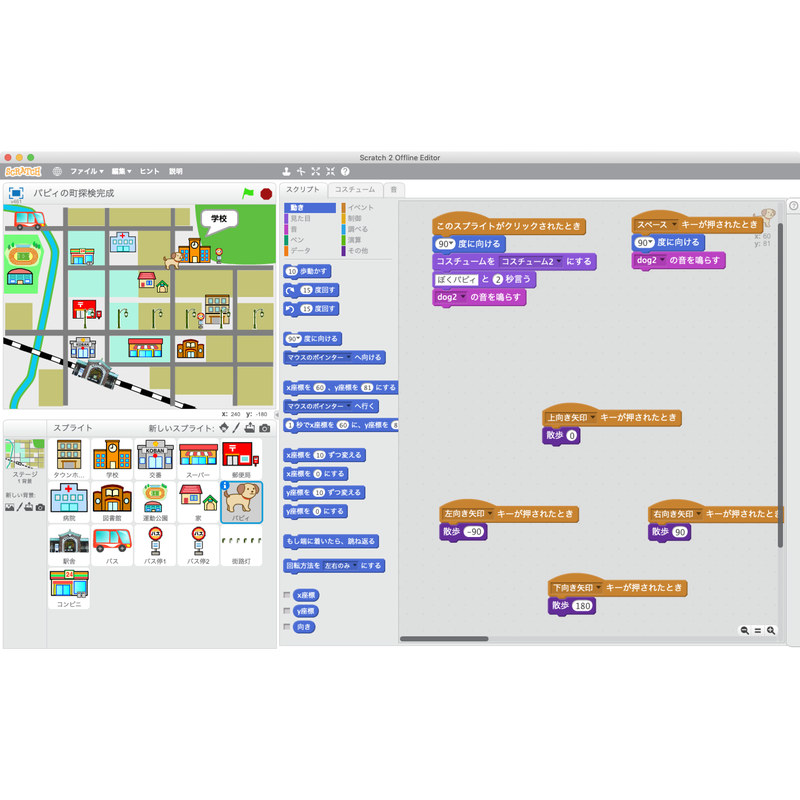Viewport: 800px width, 800px height.
Task: Select the イベント block category
Action: pos(359,207)
